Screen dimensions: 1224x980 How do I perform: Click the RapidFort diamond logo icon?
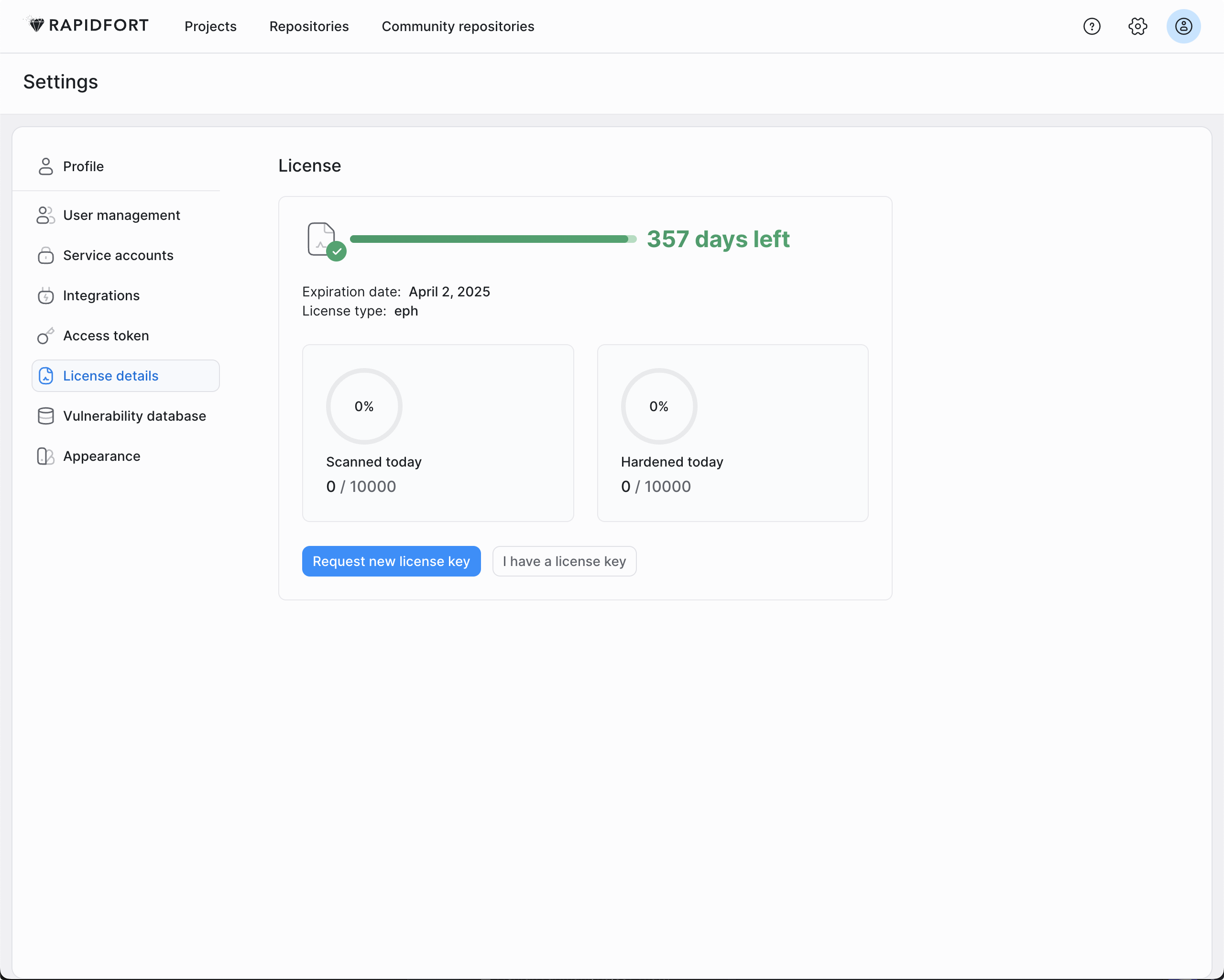coord(36,26)
